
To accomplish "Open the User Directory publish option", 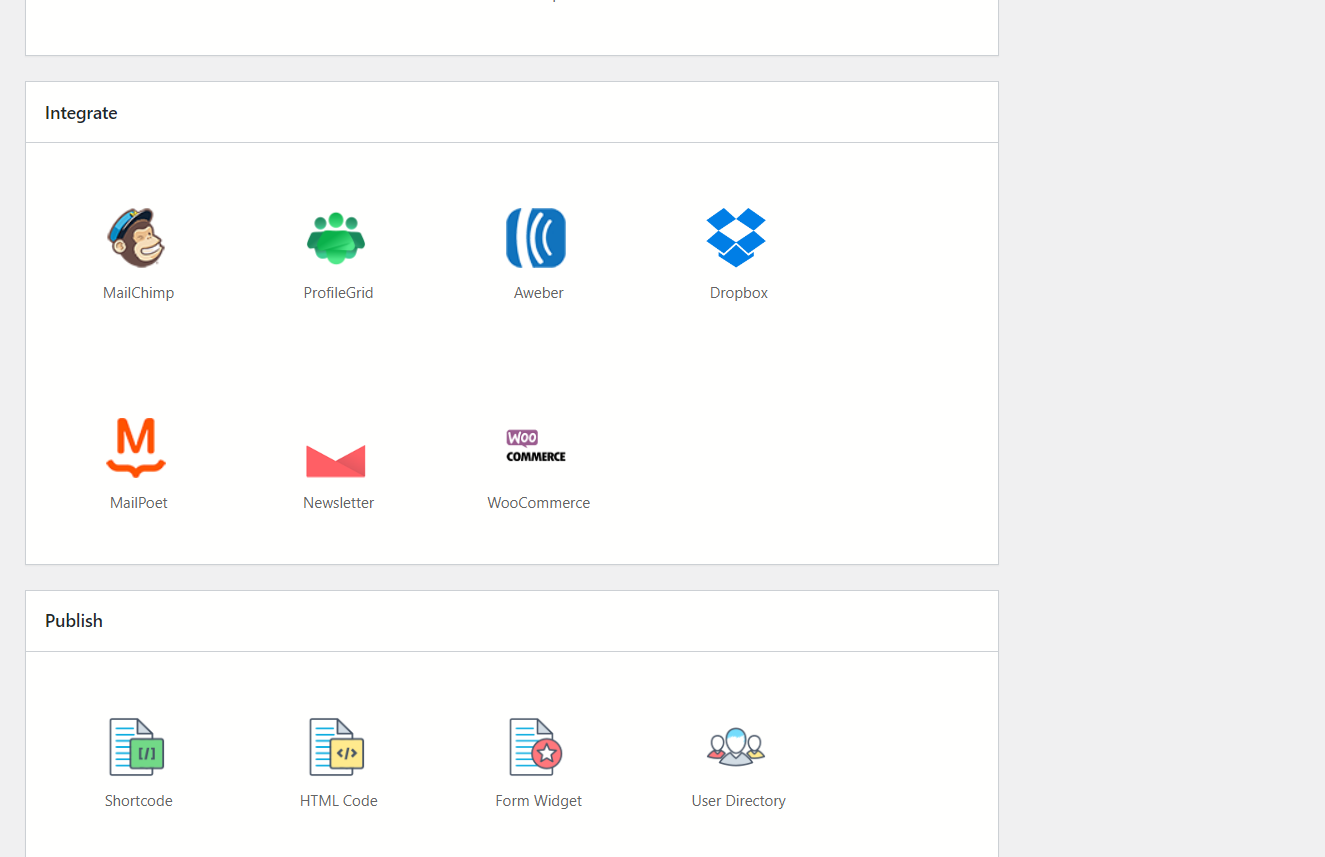I will (x=737, y=746).
